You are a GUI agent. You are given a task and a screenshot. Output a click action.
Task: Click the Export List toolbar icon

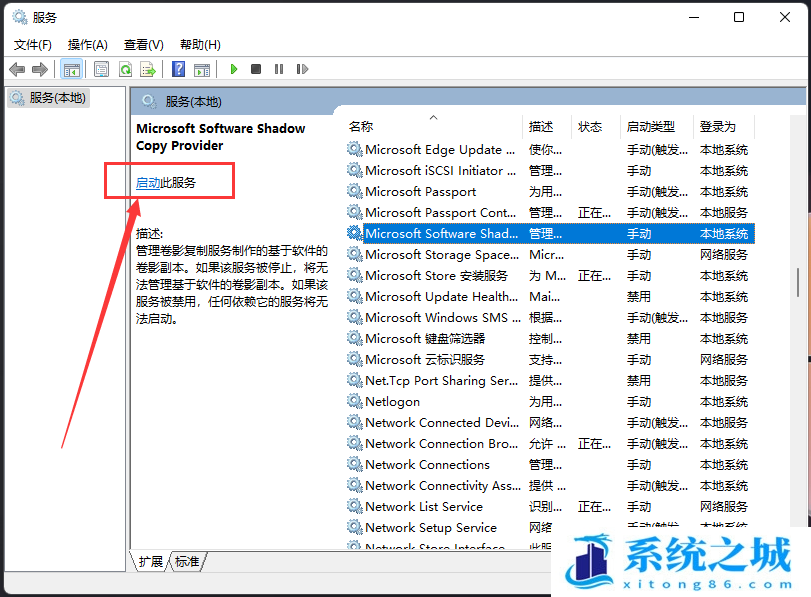(148, 69)
